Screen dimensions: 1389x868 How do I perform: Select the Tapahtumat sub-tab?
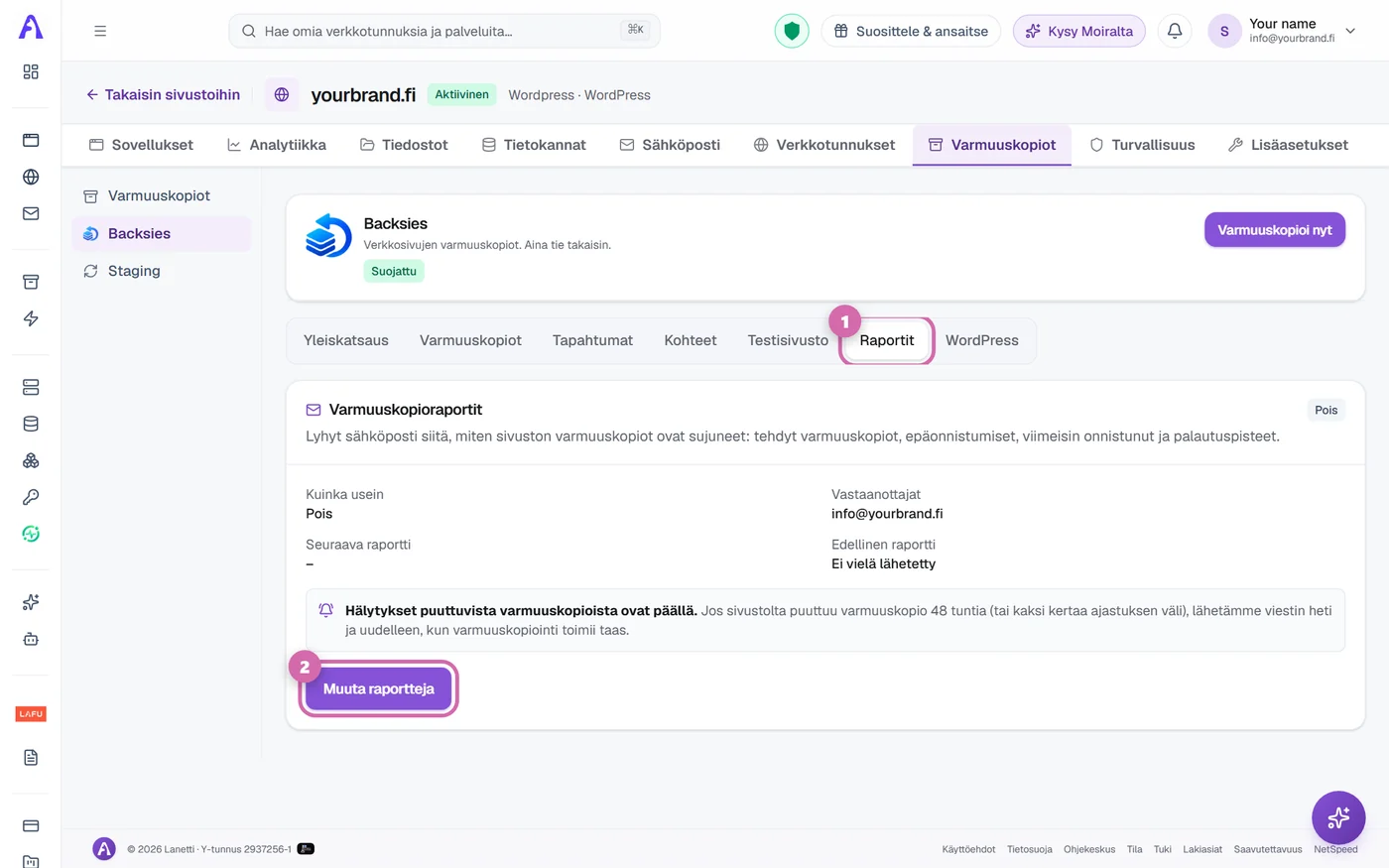click(x=592, y=340)
